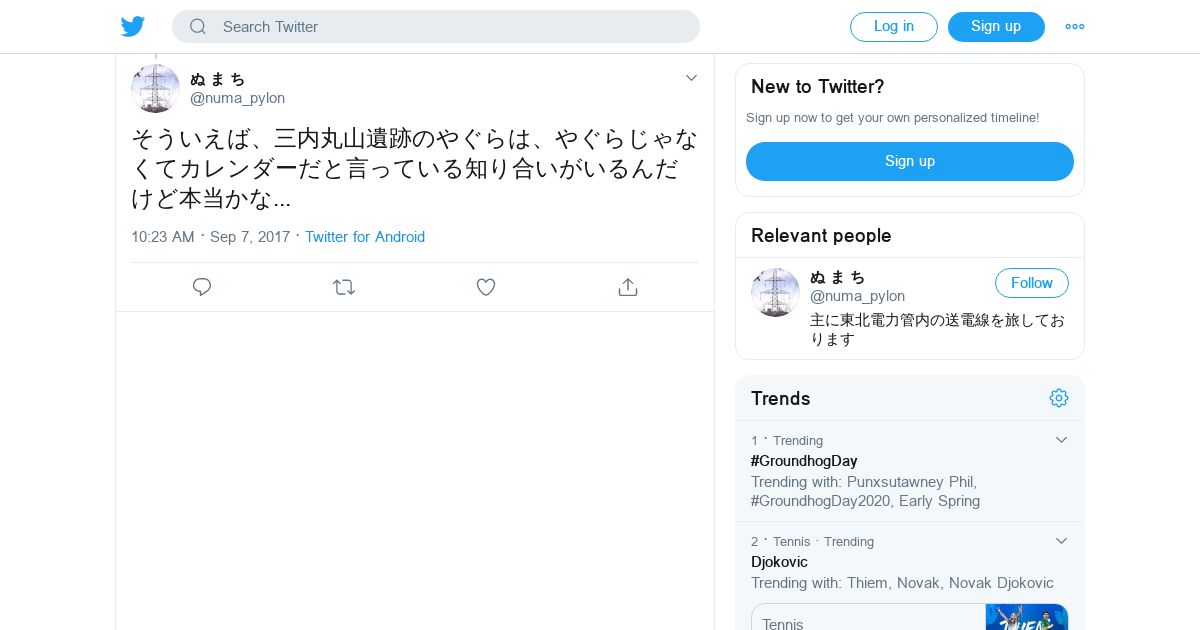Expand options for Djokovic trend
This screenshot has width=1200, height=630.
pyautogui.click(x=1062, y=541)
